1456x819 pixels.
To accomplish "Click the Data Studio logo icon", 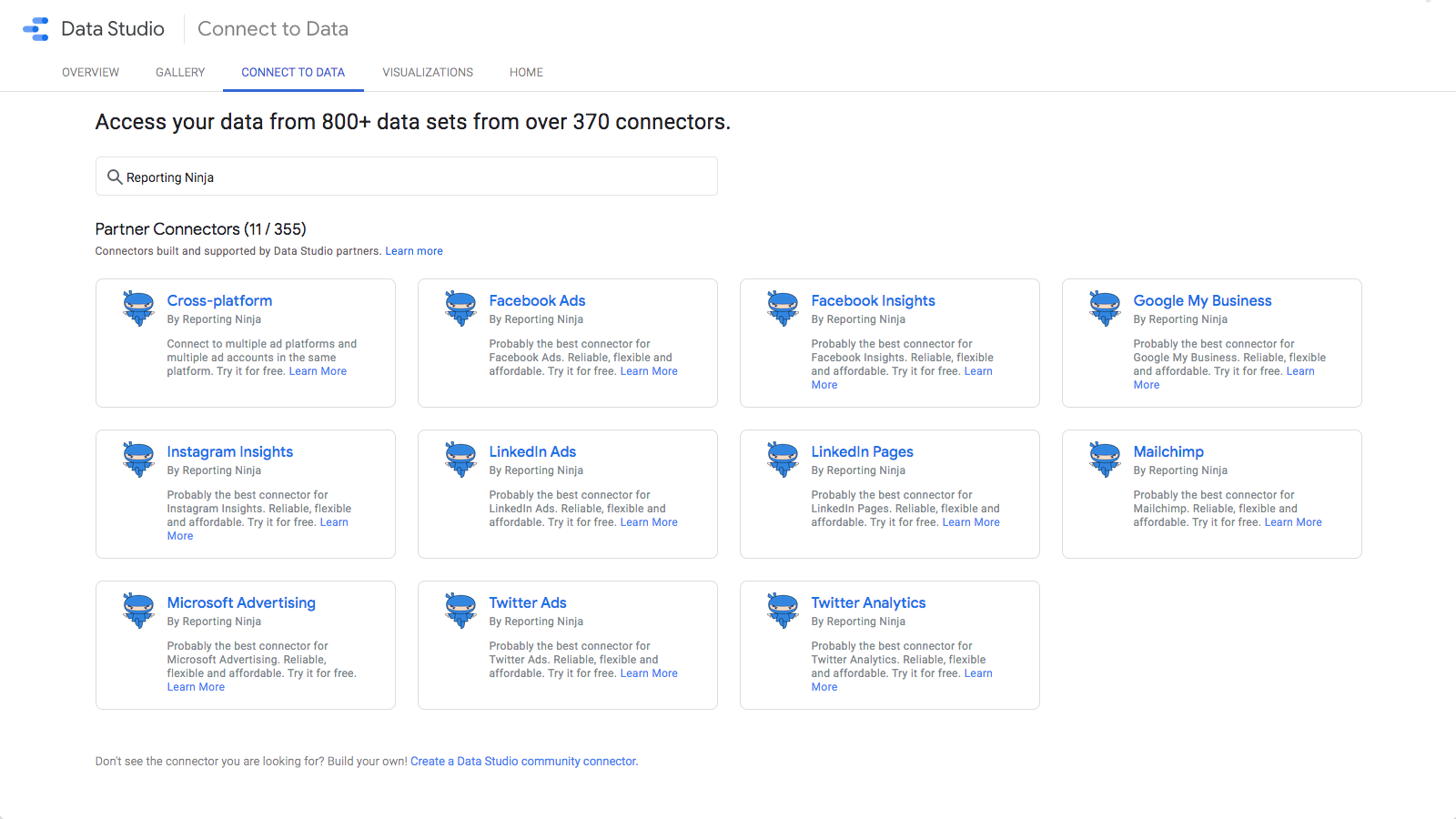I will click(36, 29).
